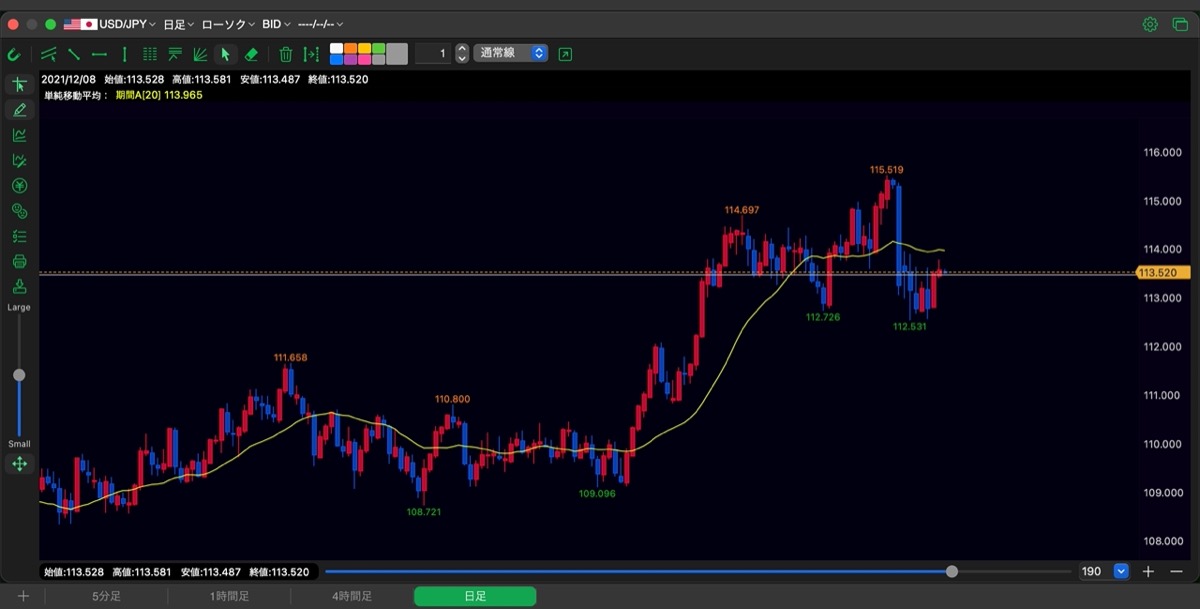
Task: Switch to the 1時間足 tab
Action: coord(229,596)
